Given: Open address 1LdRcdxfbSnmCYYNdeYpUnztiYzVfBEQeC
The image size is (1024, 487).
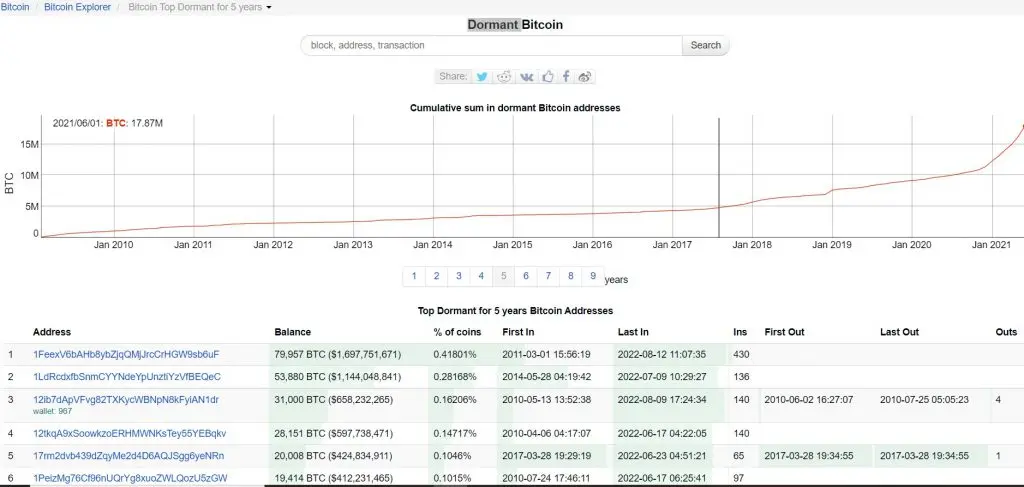Looking at the screenshot, I should pos(127,377).
